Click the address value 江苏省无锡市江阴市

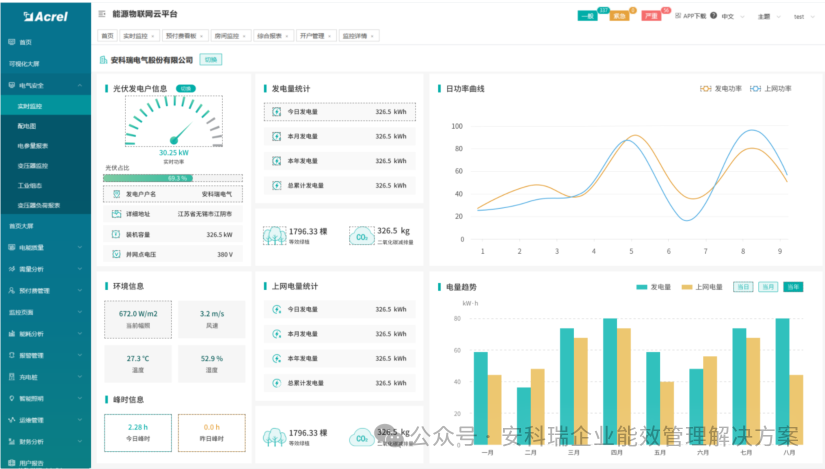tap(205, 214)
